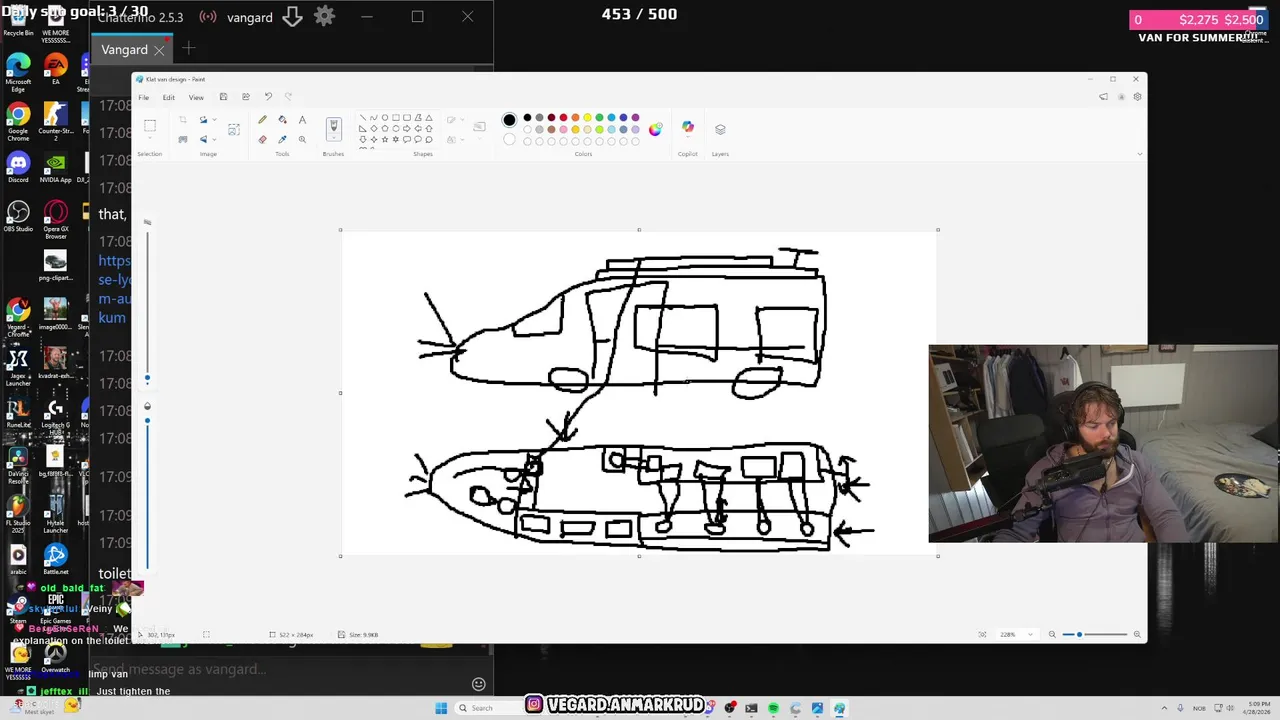Open the View menu in Paint
The image size is (1280, 720).
[196, 97]
